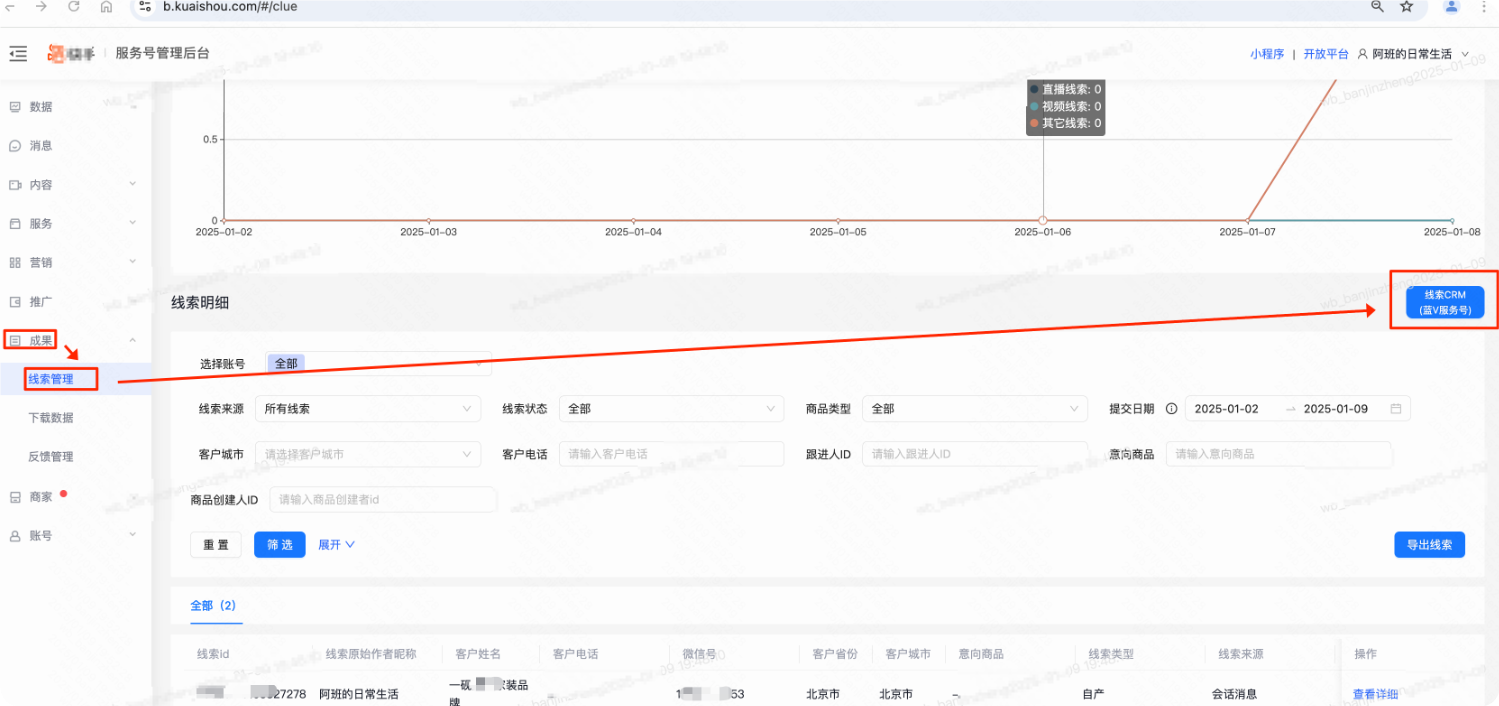This screenshot has height=706, width=1499.
Task: Click the browser bookmark star icon
Action: pyautogui.click(x=1406, y=7)
